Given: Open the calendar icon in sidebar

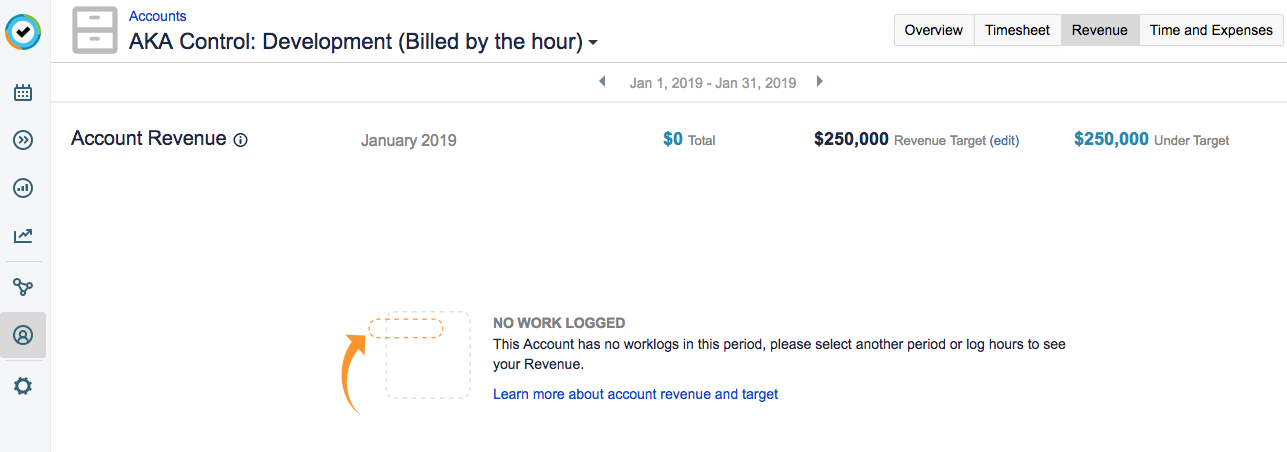Looking at the screenshot, I should (x=23, y=93).
